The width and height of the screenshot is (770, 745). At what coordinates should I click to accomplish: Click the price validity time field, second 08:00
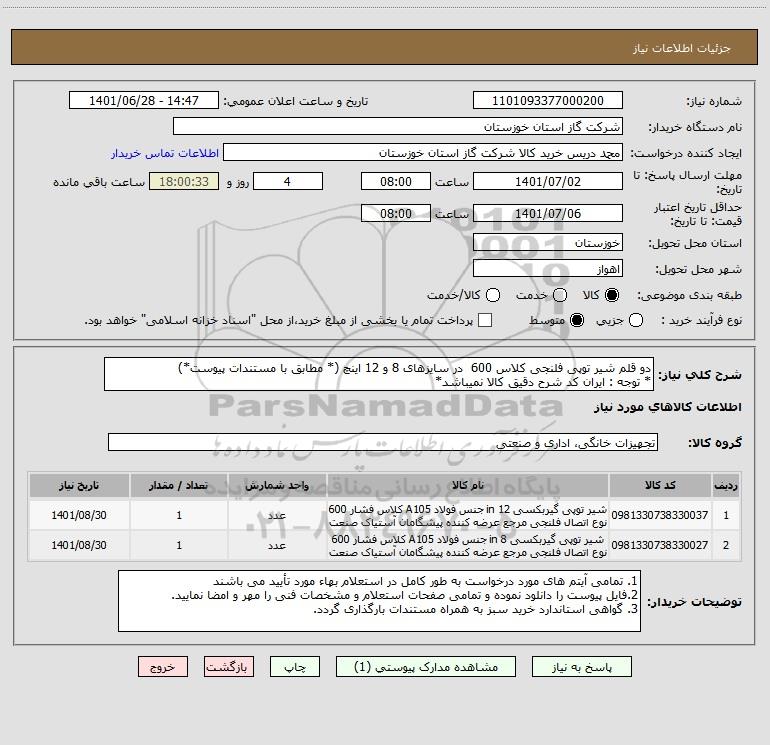tap(396, 213)
